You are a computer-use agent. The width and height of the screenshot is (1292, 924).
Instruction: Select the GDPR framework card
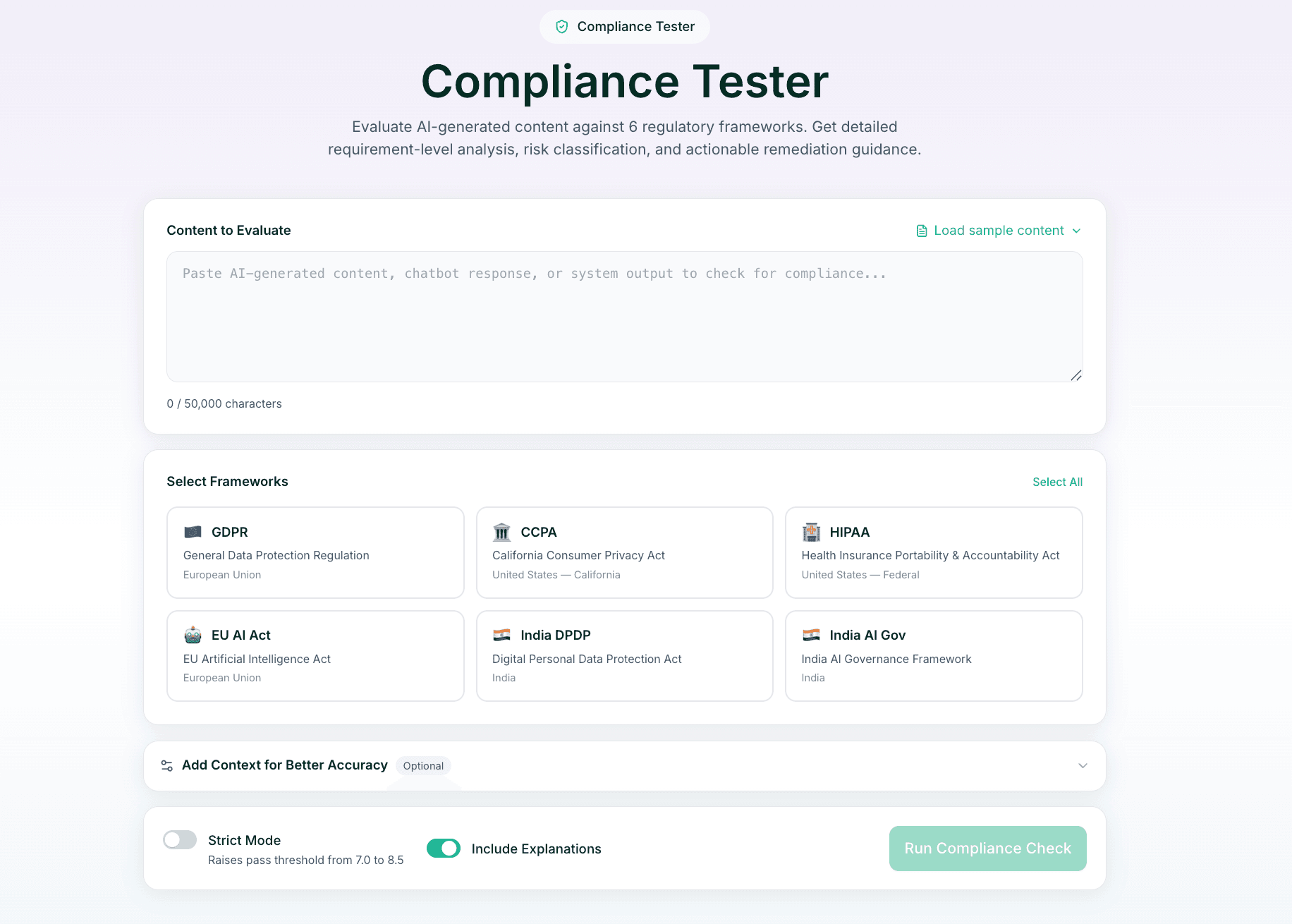(315, 552)
